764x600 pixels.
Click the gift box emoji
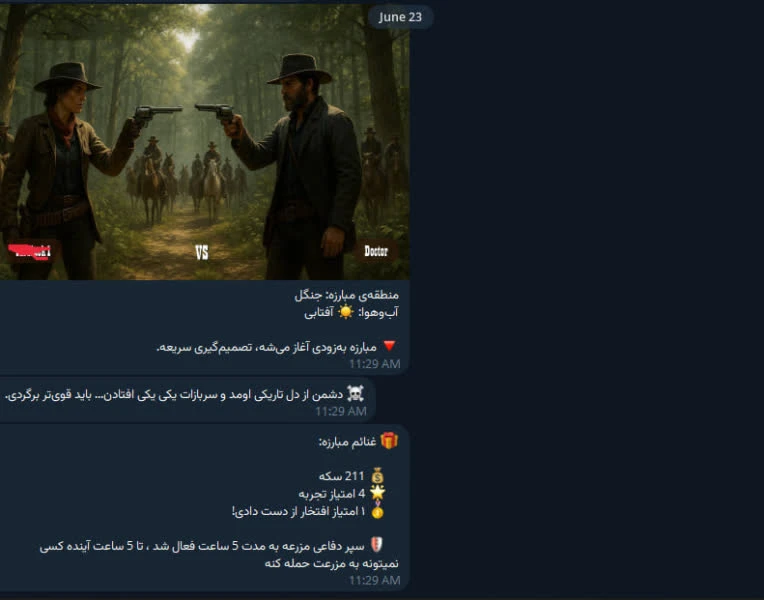click(389, 441)
